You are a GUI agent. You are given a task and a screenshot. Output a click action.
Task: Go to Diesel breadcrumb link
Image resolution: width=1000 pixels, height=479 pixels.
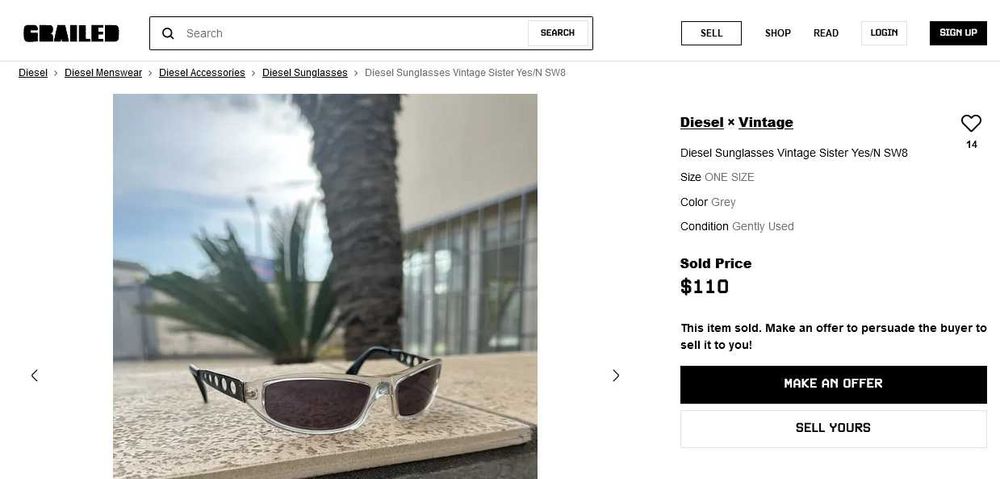[x=33, y=73]
